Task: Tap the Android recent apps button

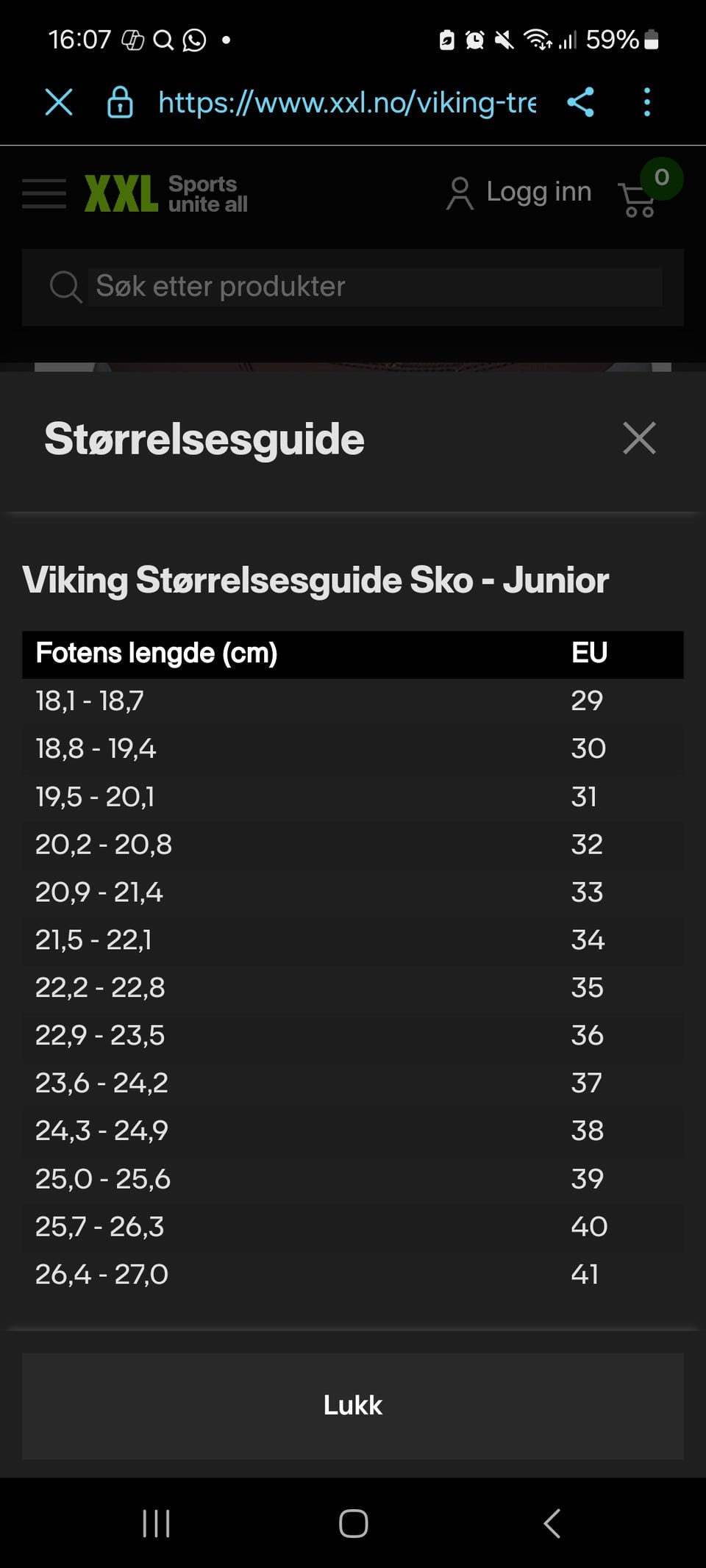Action: 156,1523
